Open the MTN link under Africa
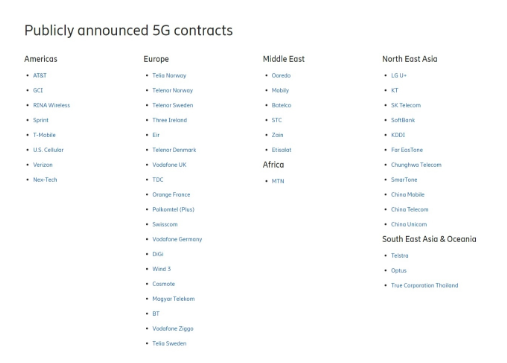Viewport: 507px width, 363px height. 278,181
